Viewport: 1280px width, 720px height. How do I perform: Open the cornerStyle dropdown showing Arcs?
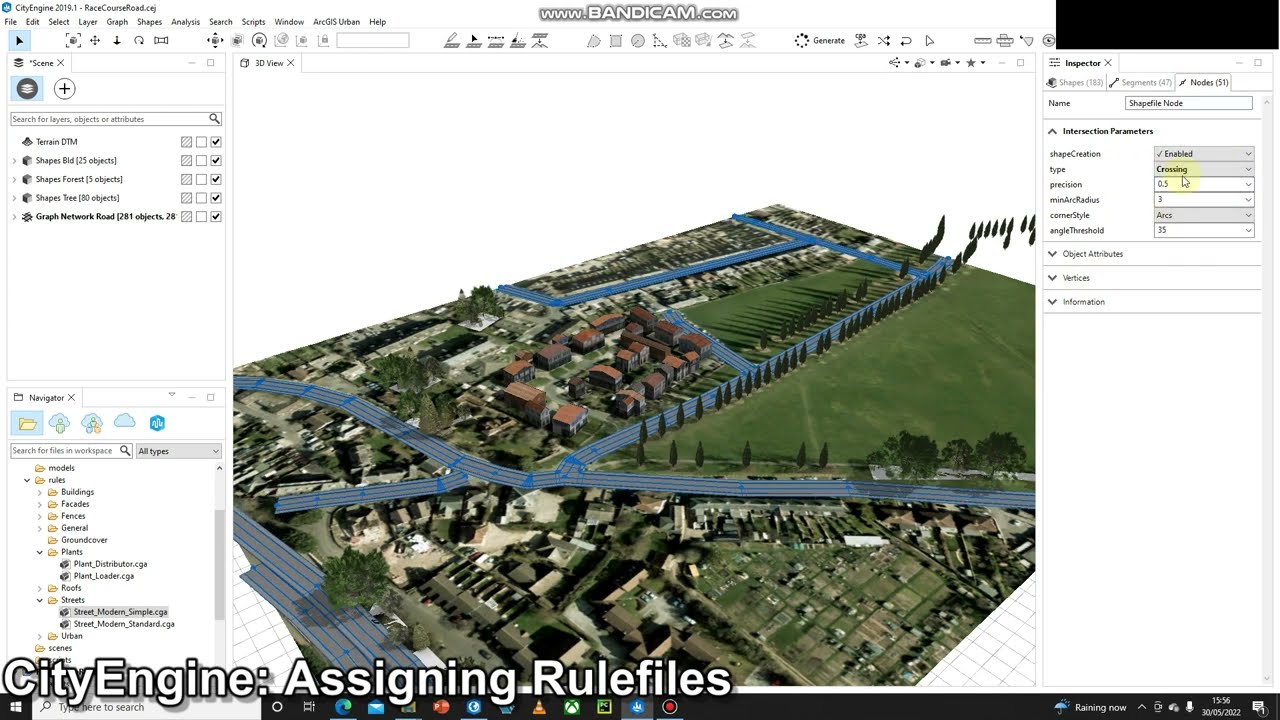pyautogui.click(x=1204, y=215)
